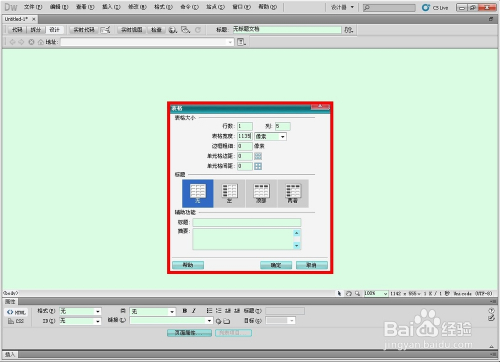Open the 编辑 (Edit) menu
The width and height of the screenshot is (500, 362).
59,7
